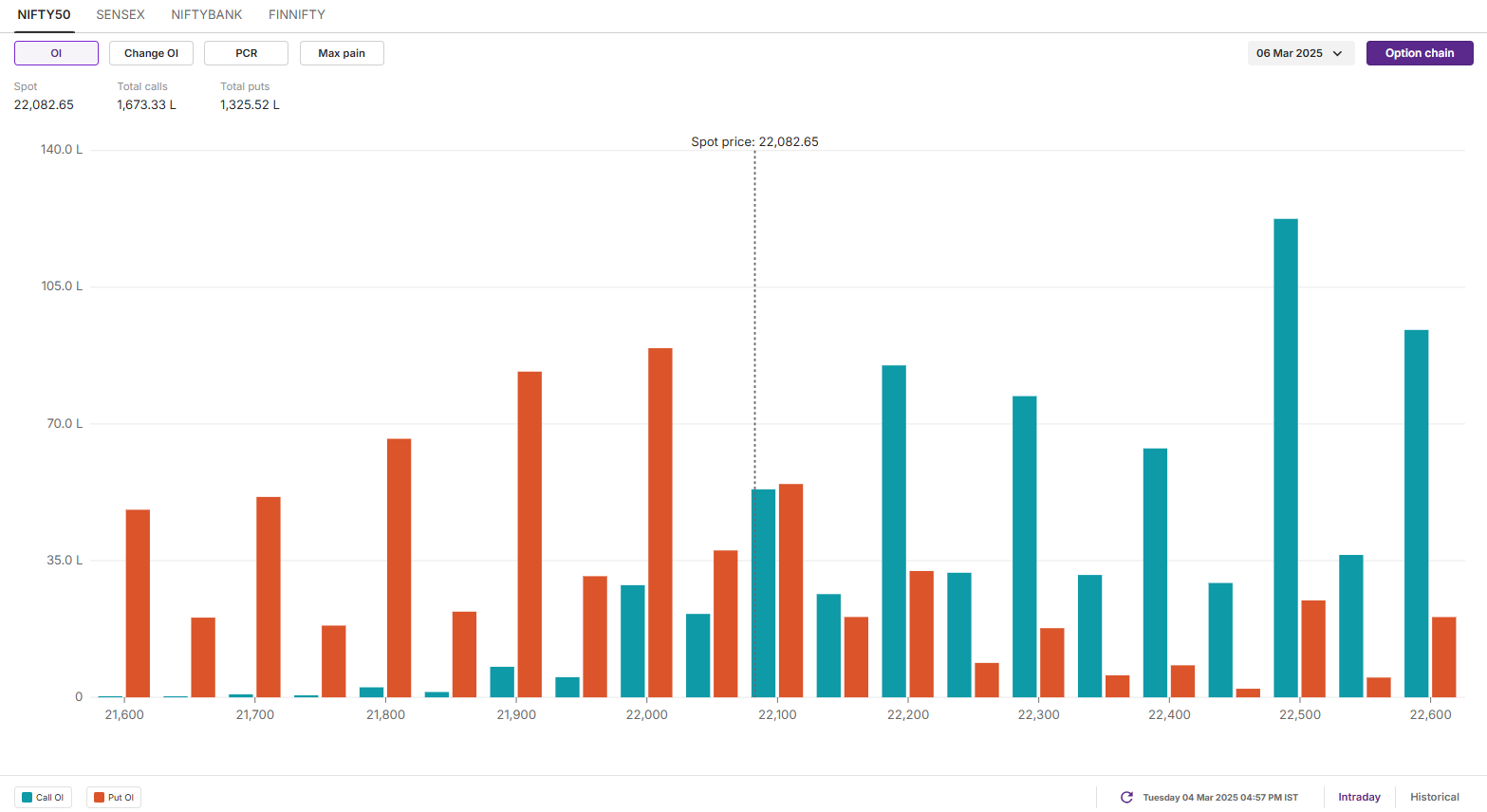Click the 22,500 call OI bar
This screenshot has height=812, width=1487.
pos(1286,458)
